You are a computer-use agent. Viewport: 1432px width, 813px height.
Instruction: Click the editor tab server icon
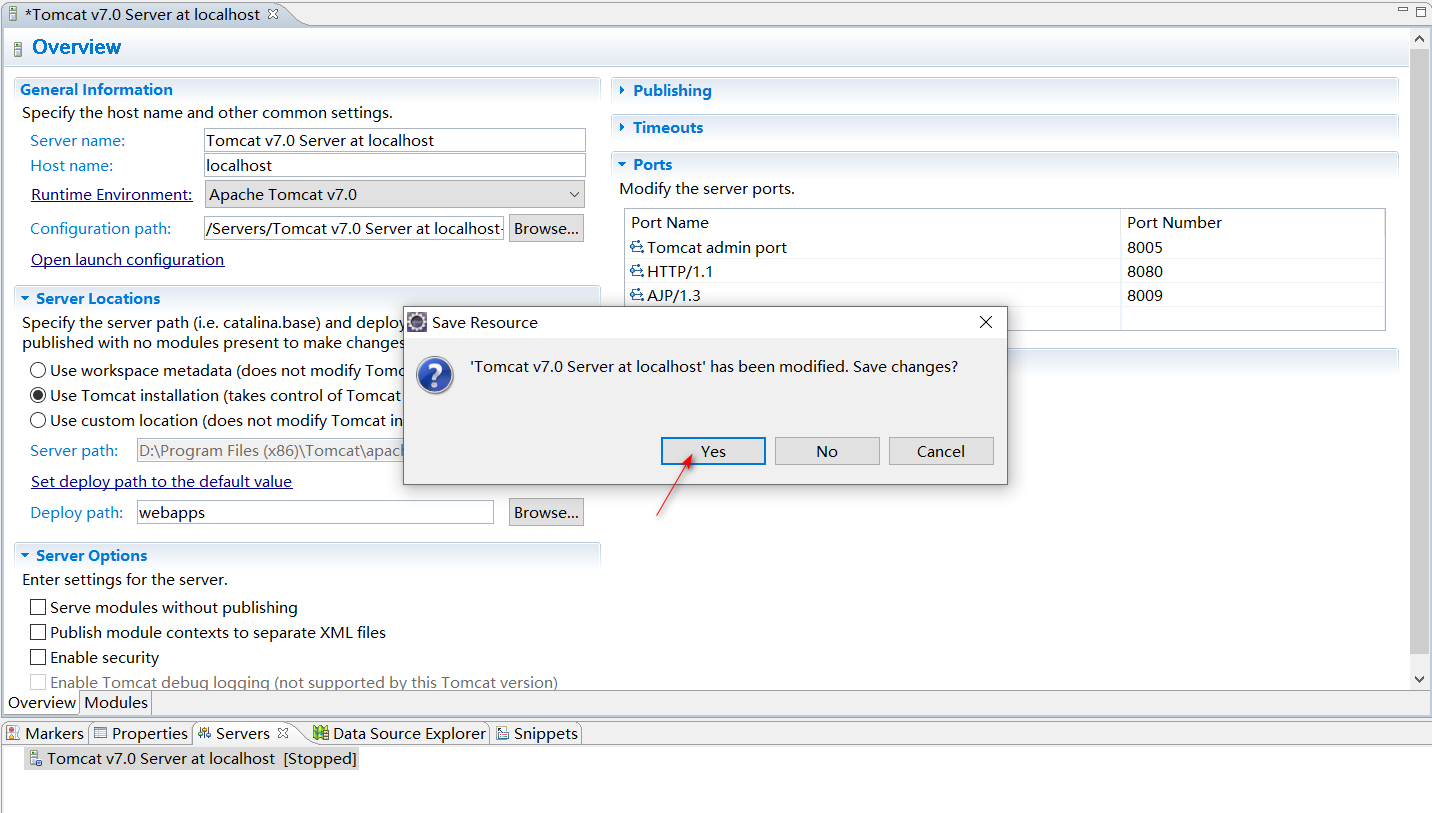pos(12,14)
